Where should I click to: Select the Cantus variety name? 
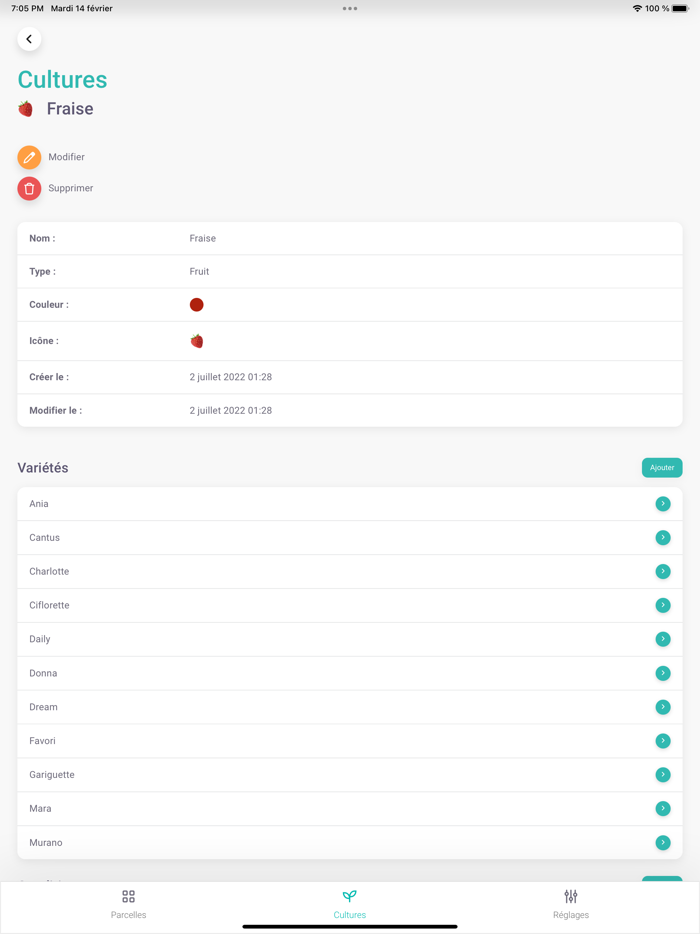[45, 537]
